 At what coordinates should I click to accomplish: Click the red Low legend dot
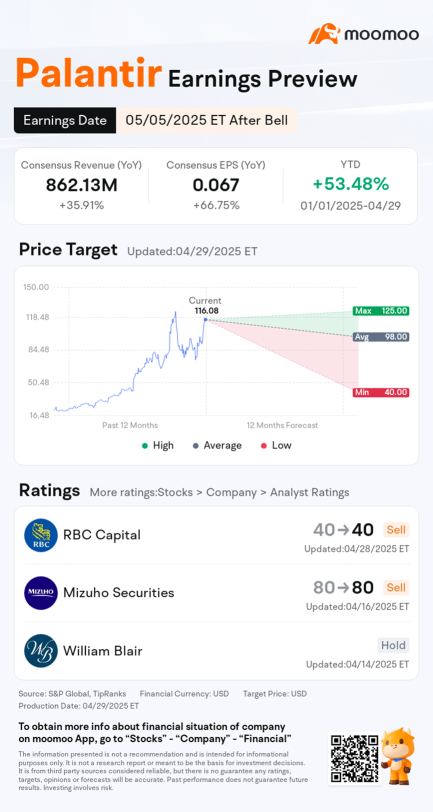click(x=264, y=445)
